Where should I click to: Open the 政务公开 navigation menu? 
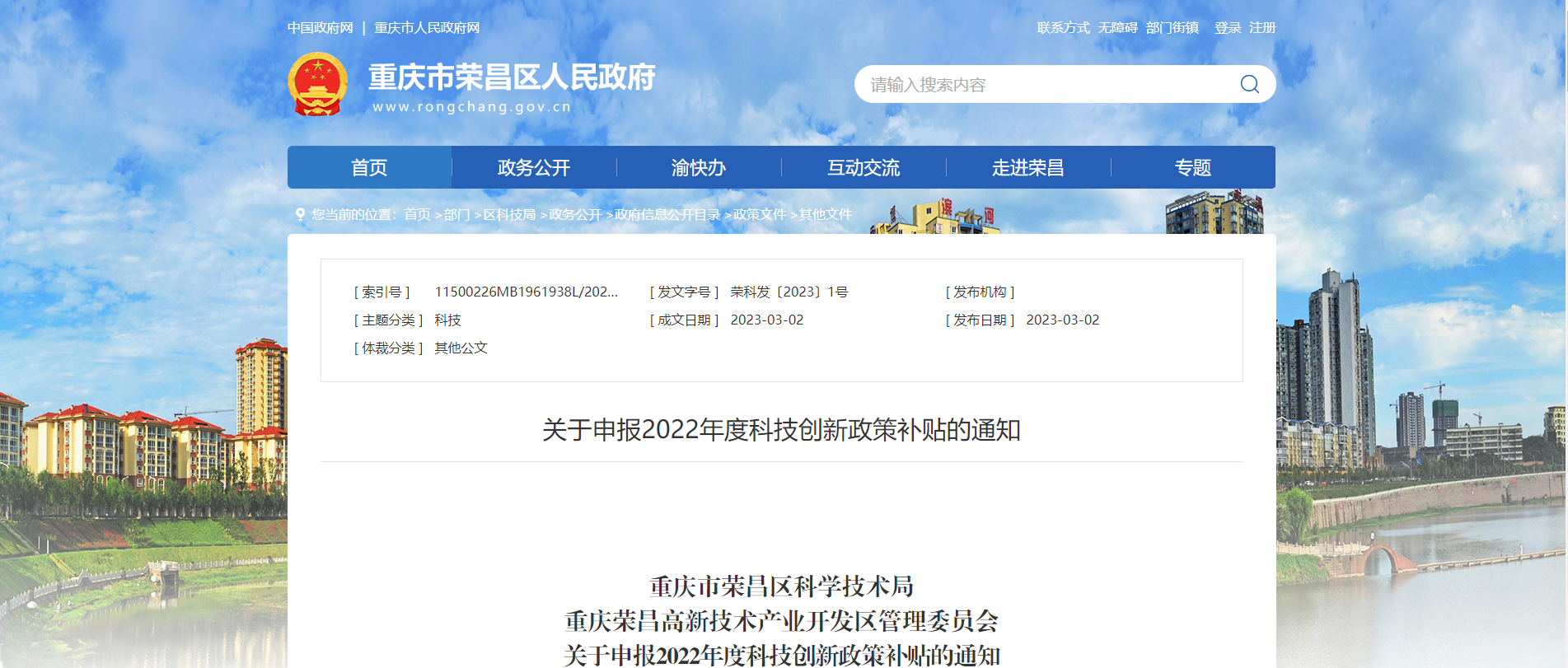tap(534, 168)
